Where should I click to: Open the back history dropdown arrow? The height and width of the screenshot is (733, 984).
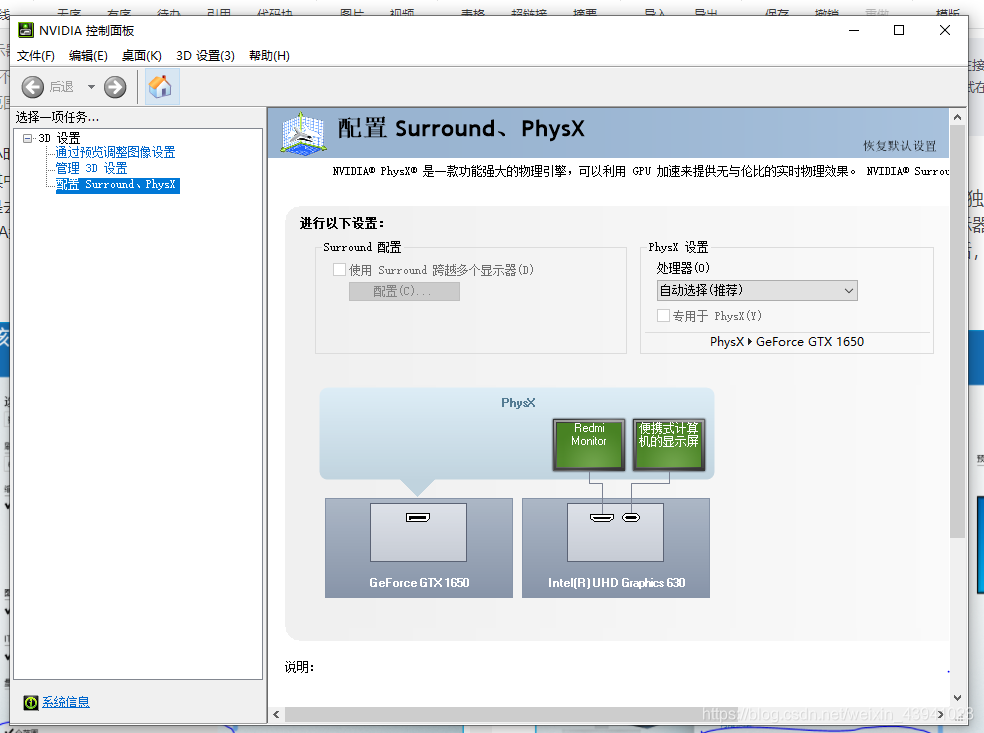[91, 87]
